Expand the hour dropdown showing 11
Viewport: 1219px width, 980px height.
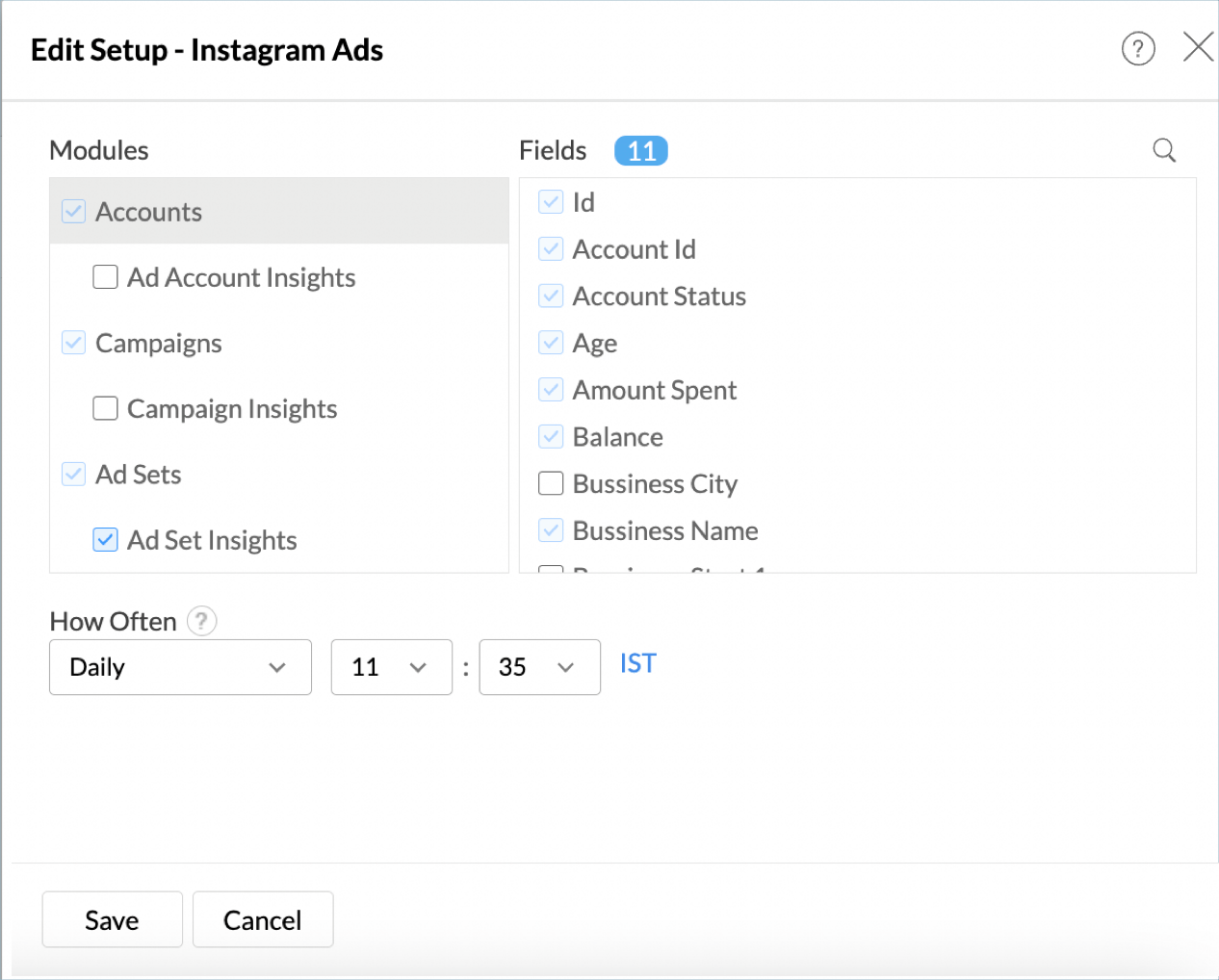(391, 667)
